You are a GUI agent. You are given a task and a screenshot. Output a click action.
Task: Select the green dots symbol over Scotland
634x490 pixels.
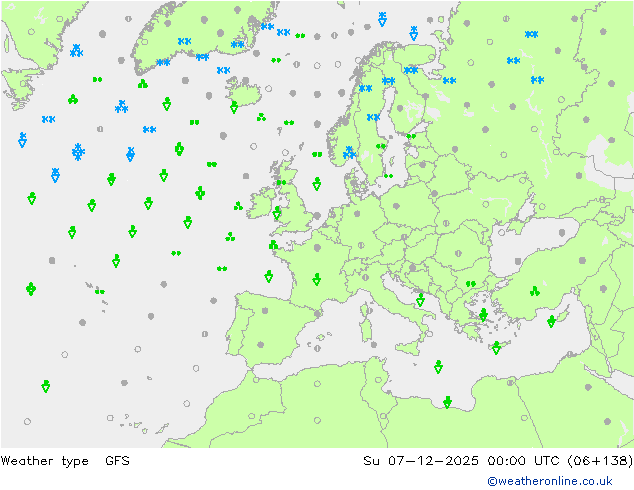281,182
